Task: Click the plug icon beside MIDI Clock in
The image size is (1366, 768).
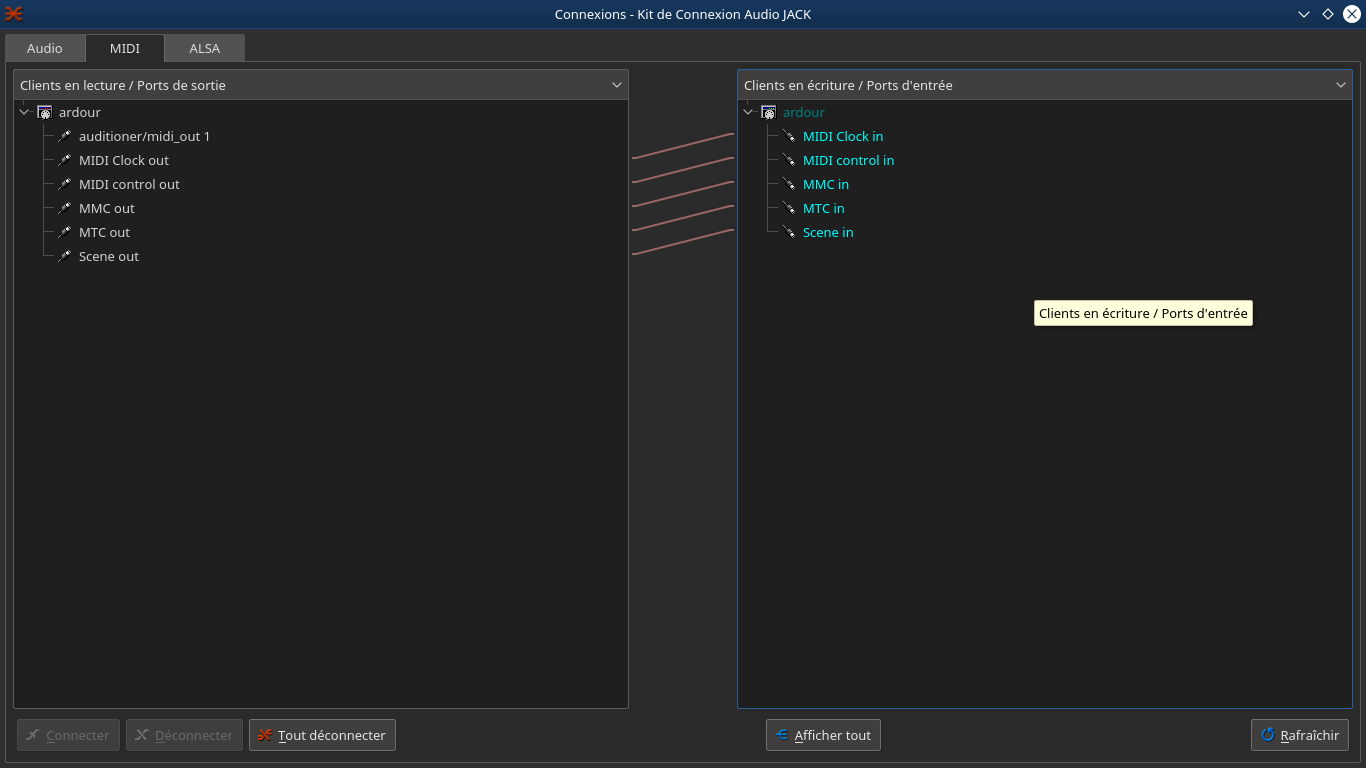Action: [788, 136]
